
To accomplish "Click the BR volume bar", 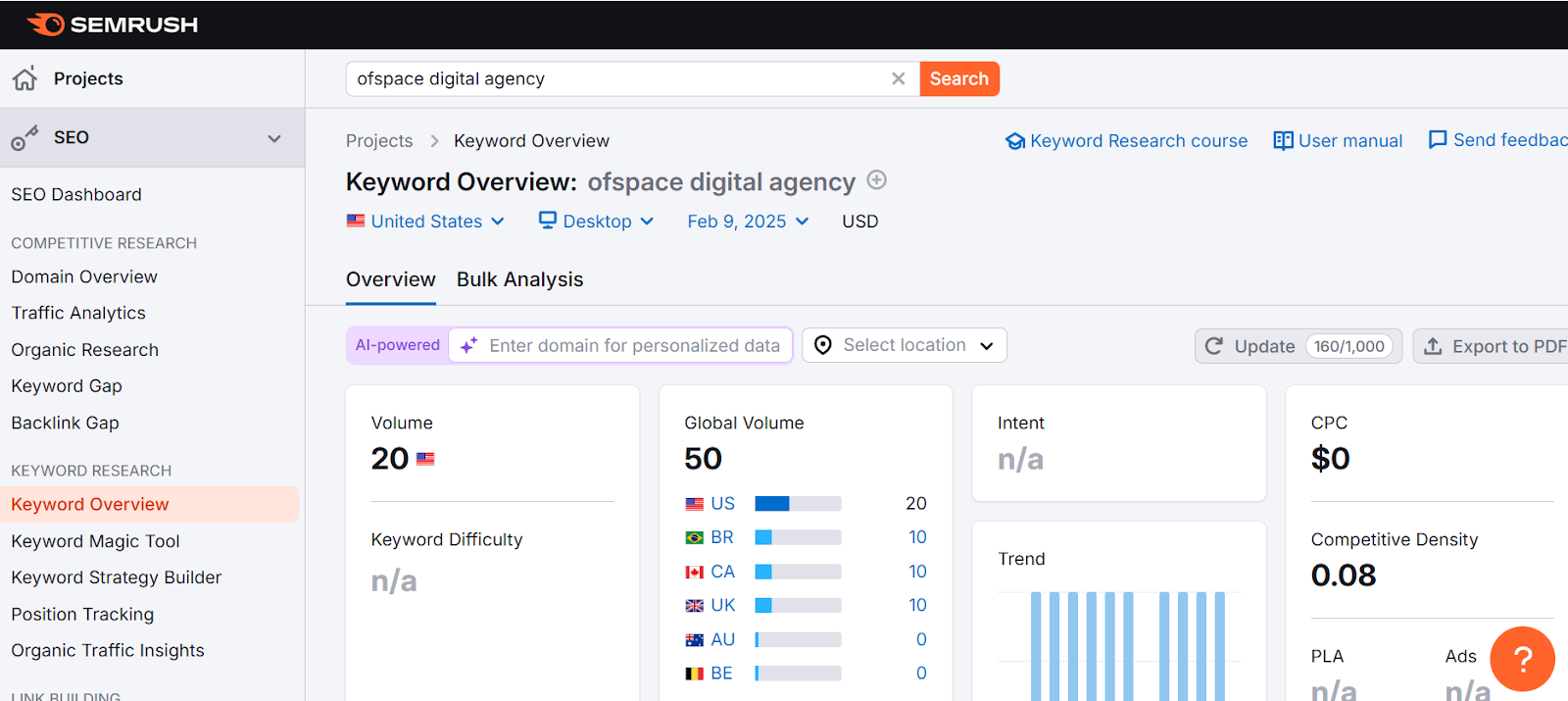I will [x=798, y=537].
